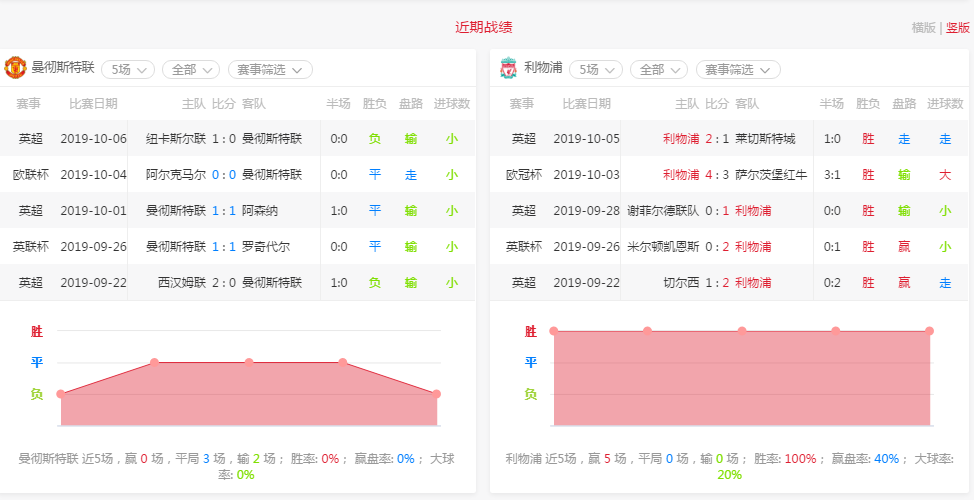974x500 pixels.
Task: Click 阿森纳 in Manchester United's table
Action: (x=260, y=211)
